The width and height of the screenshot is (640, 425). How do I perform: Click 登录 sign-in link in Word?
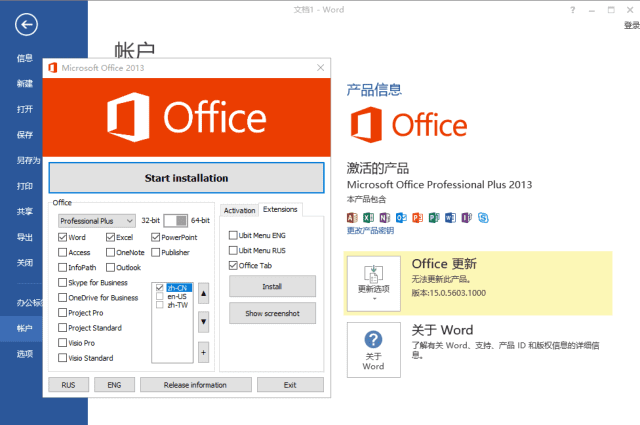pyautogui.click(x=631, y=25)
